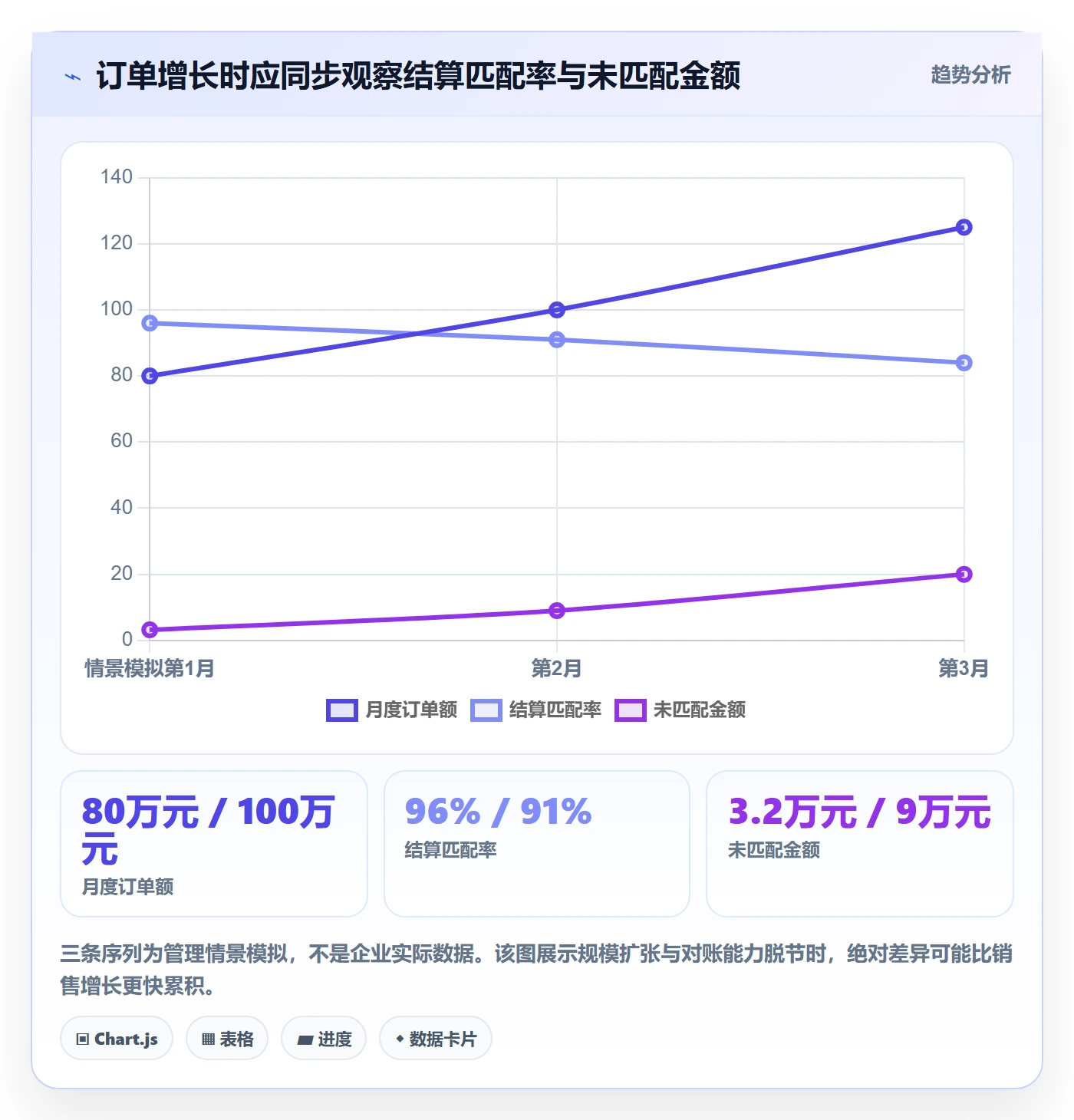Click the 96% / 91% value

(499, 812)
